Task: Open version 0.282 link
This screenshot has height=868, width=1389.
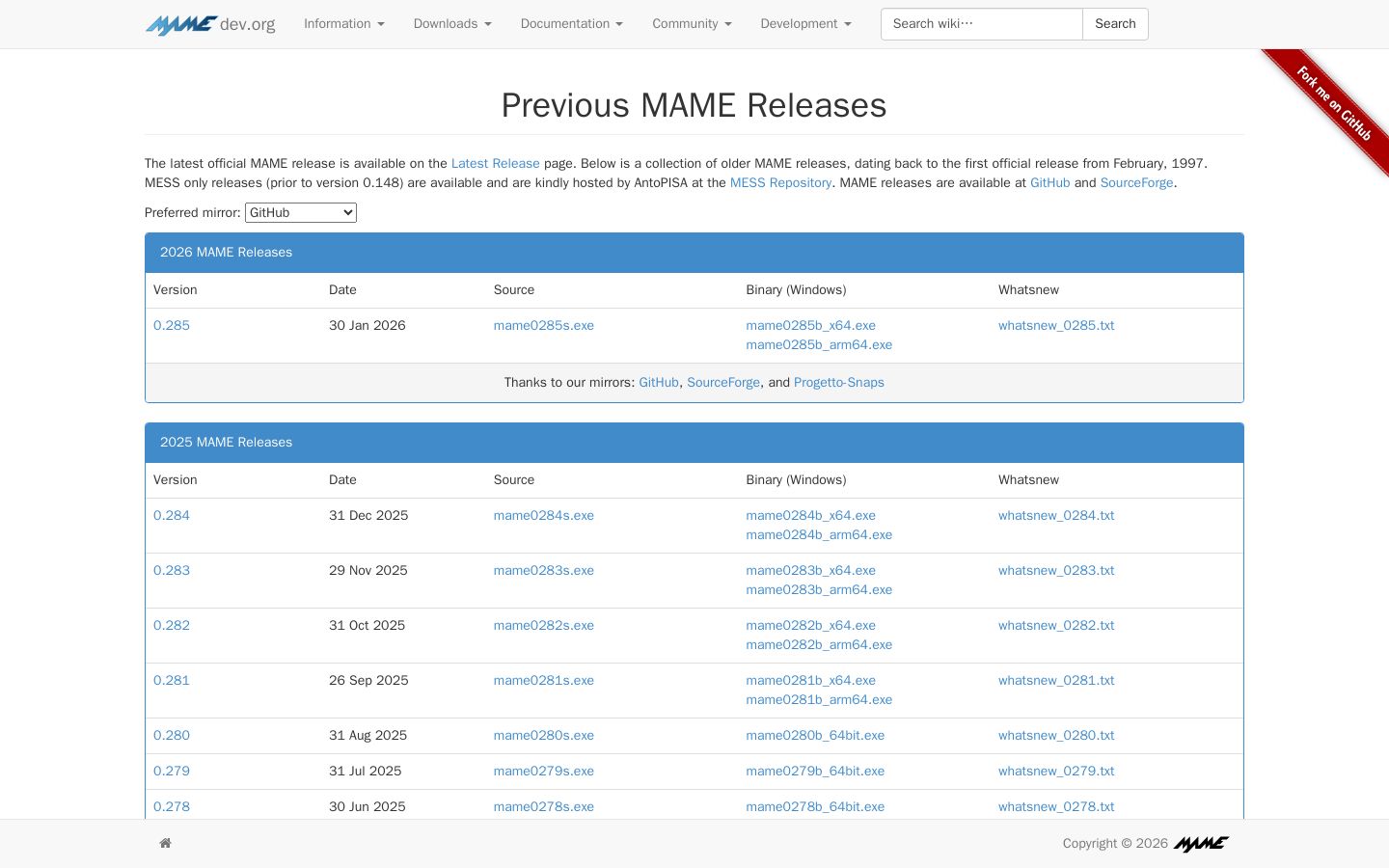Action: pos(172,626)
